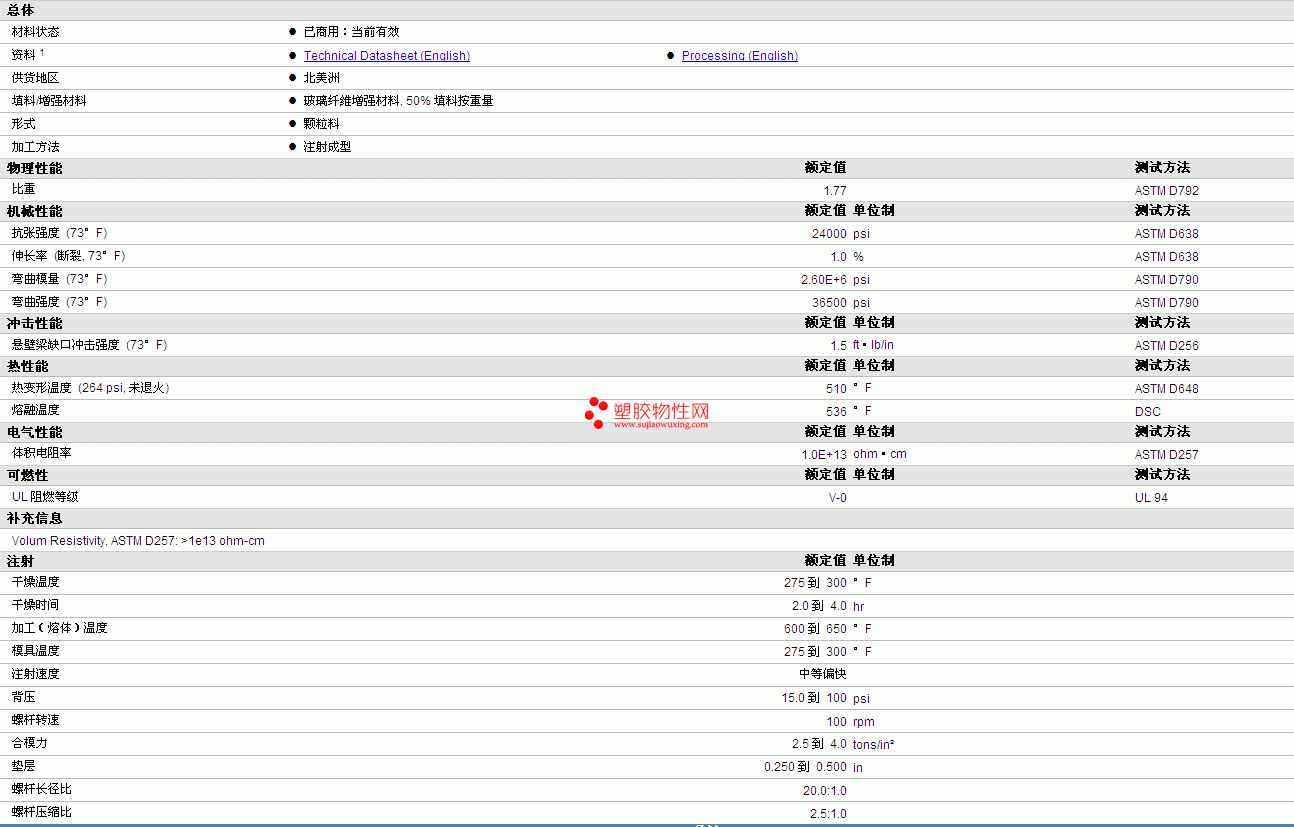
Task: Click the 干燥温度 row label
Action: (x=36, y=582)
